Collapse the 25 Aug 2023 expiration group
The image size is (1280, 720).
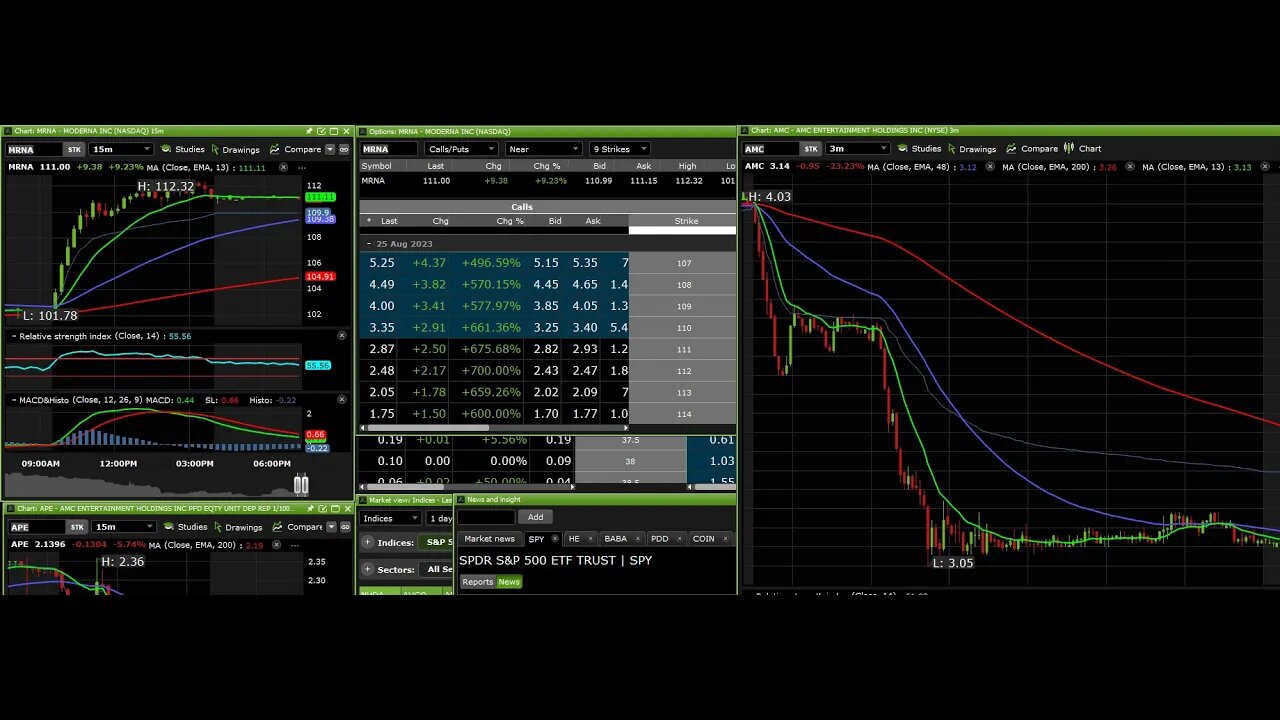tap(369, 244)
